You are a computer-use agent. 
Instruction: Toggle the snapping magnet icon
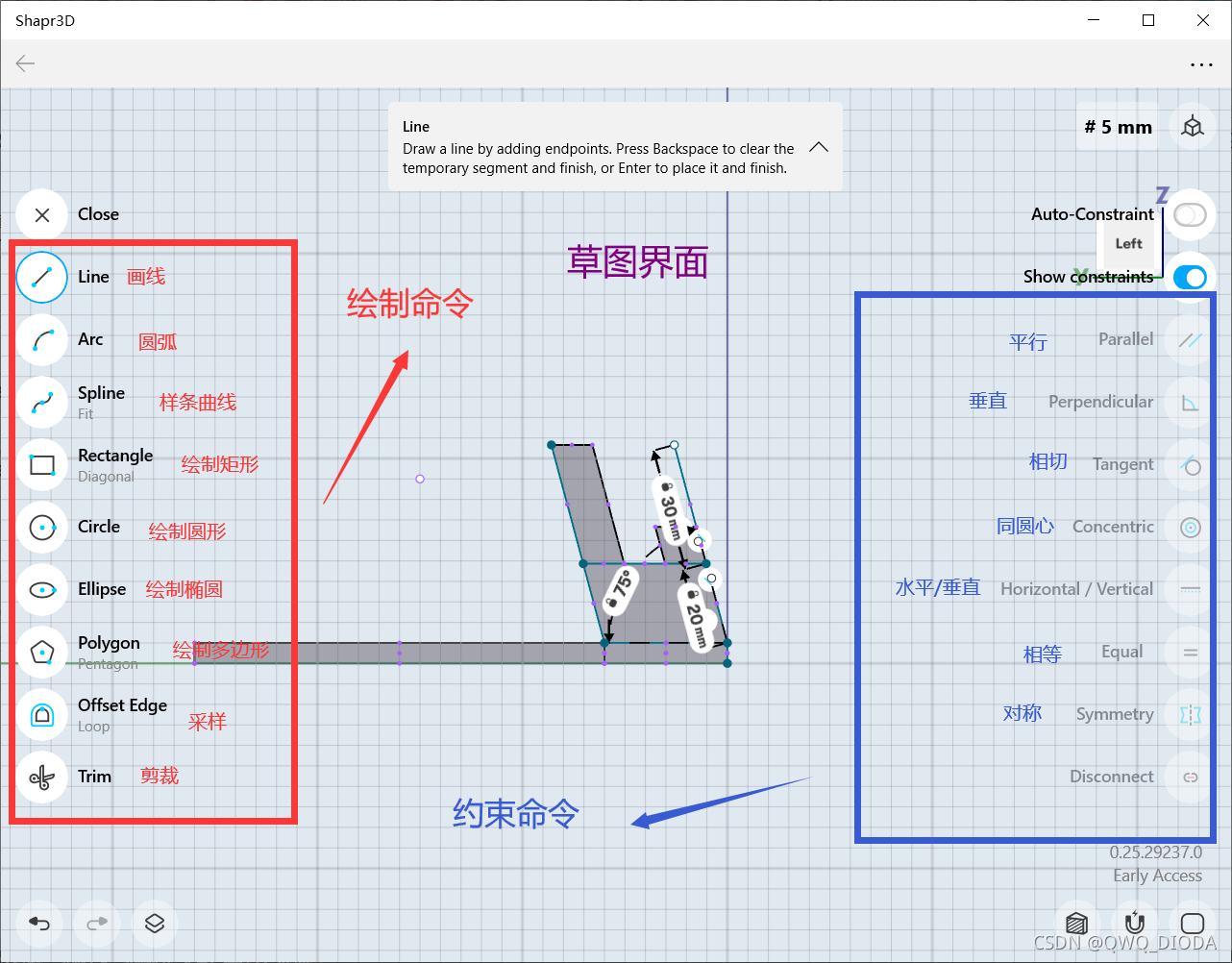1134,924
